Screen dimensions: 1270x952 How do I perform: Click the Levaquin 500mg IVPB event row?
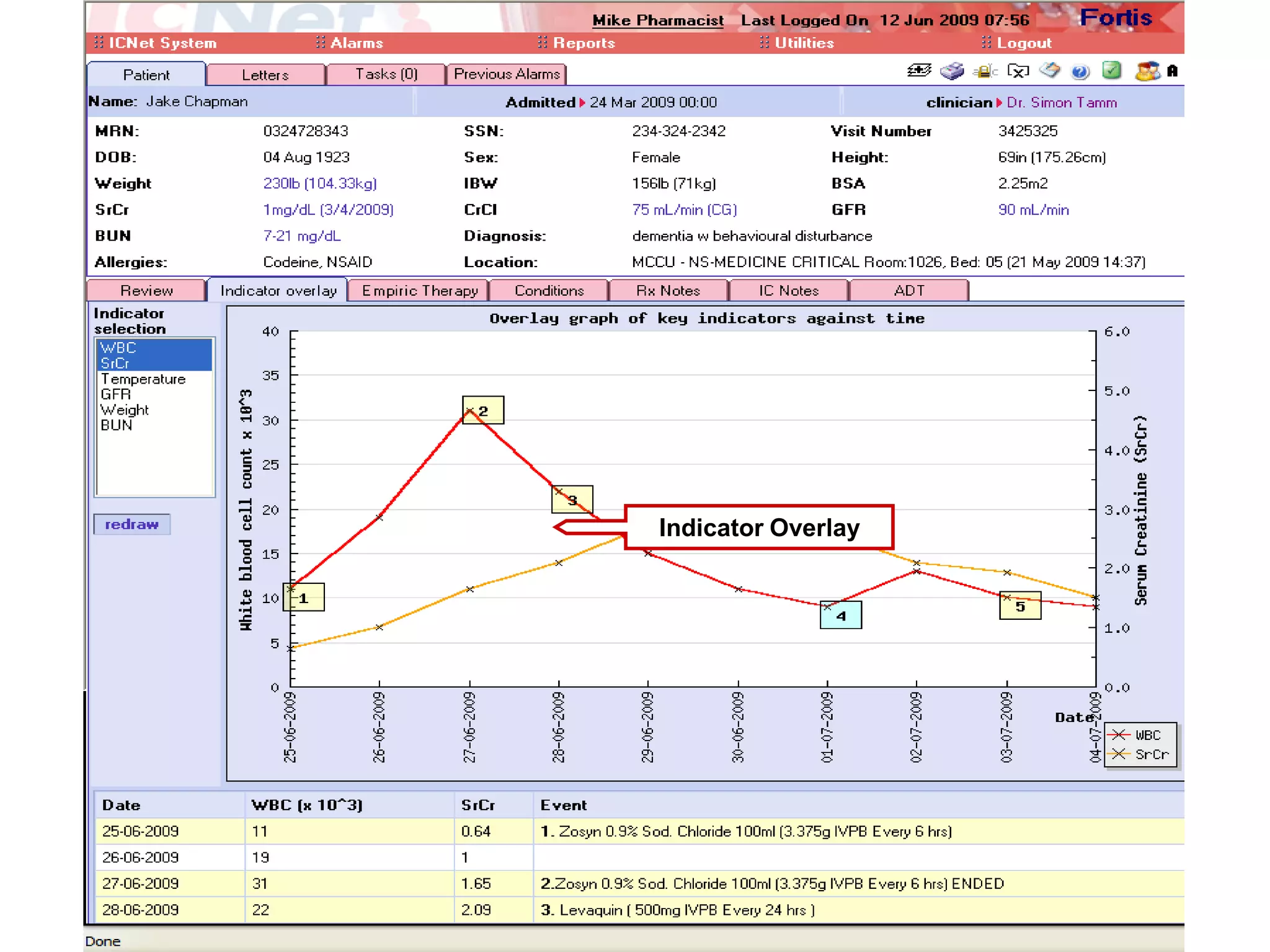click(x=859, y=910)
